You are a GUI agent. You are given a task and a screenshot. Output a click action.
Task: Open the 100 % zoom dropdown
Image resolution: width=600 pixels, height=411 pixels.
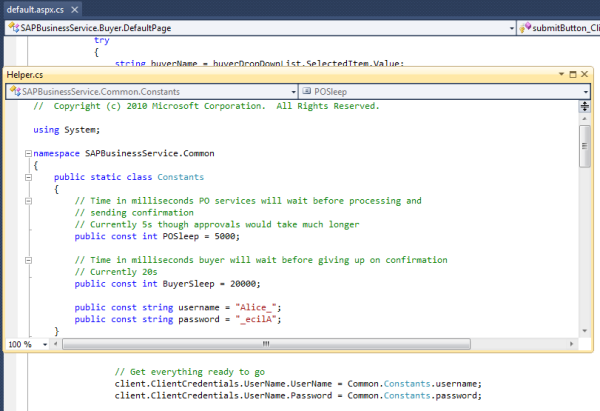[x=45, y=344]
